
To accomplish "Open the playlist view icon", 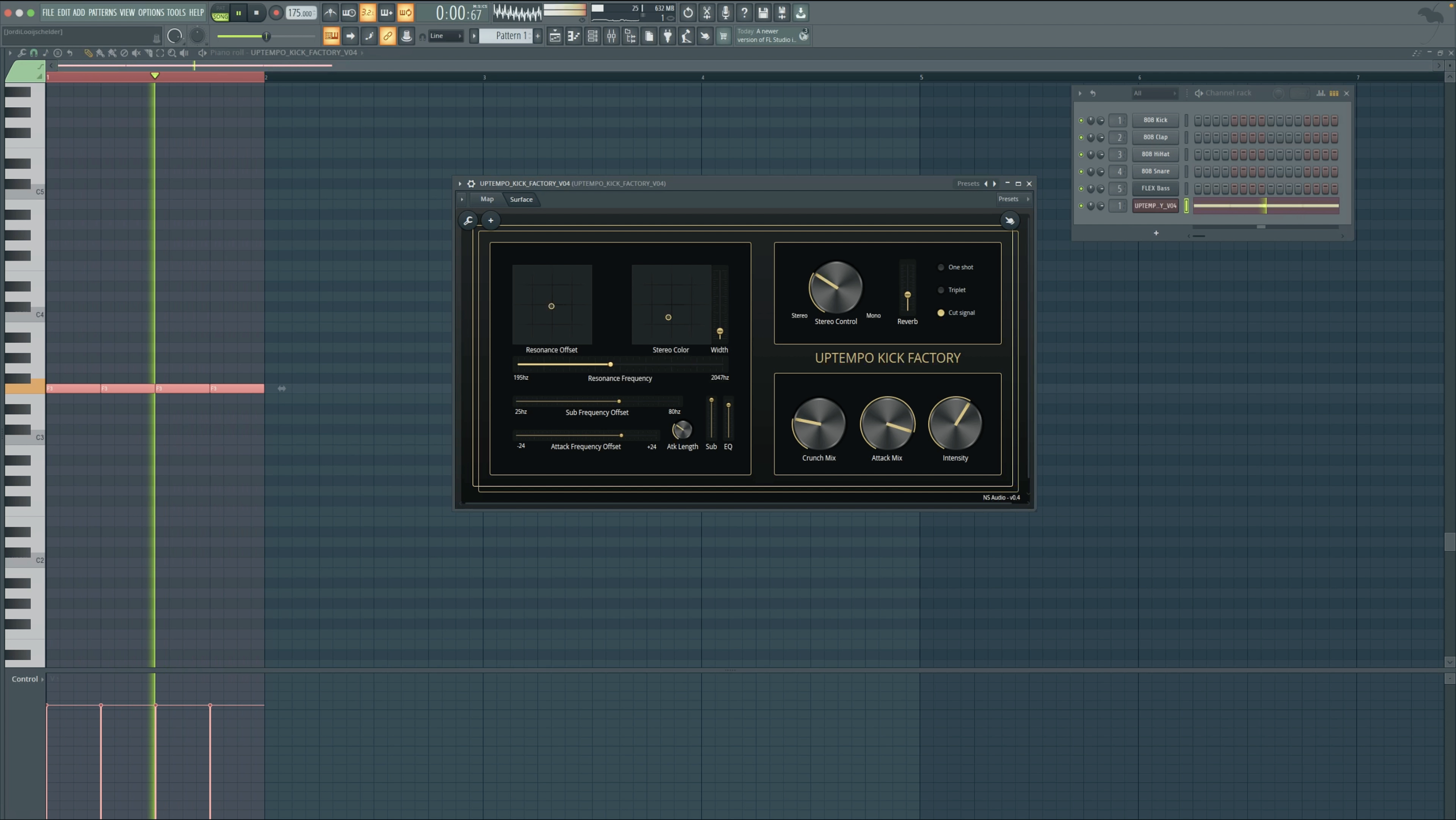I will [x=554, y=36].
